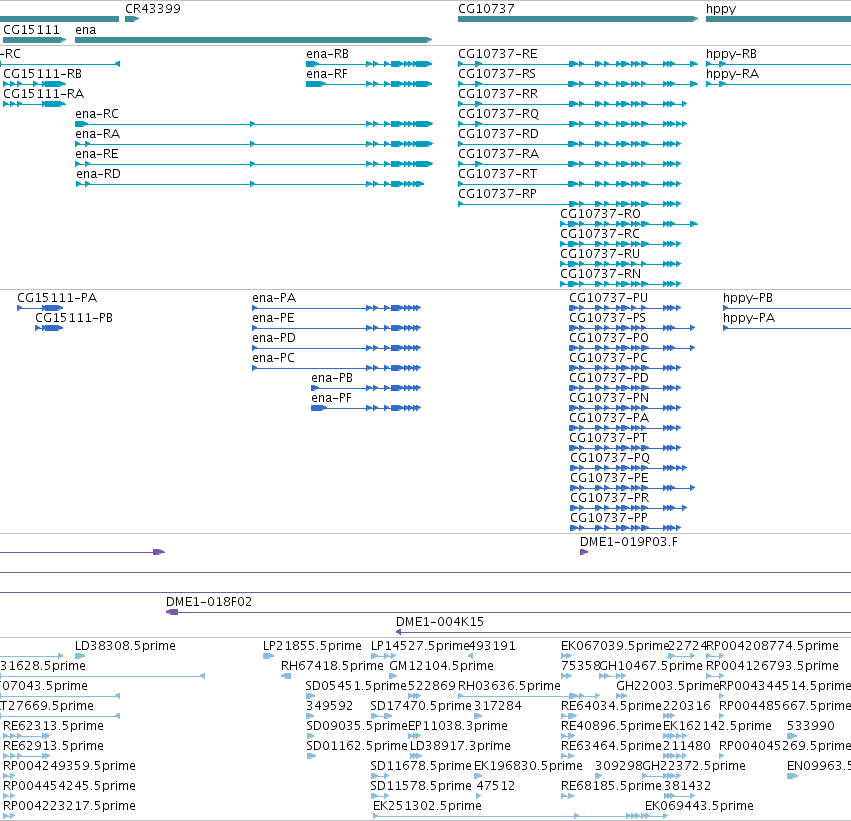The height and width of the screenshot is (821, 851).
Task: Click EST LP21855.5prime
Action: (x=269, y=656)
